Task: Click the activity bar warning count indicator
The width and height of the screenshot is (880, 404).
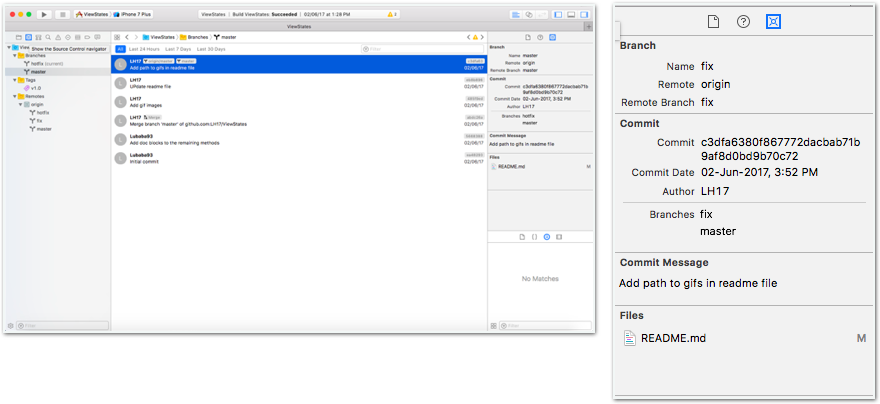Action: point(392,14)
